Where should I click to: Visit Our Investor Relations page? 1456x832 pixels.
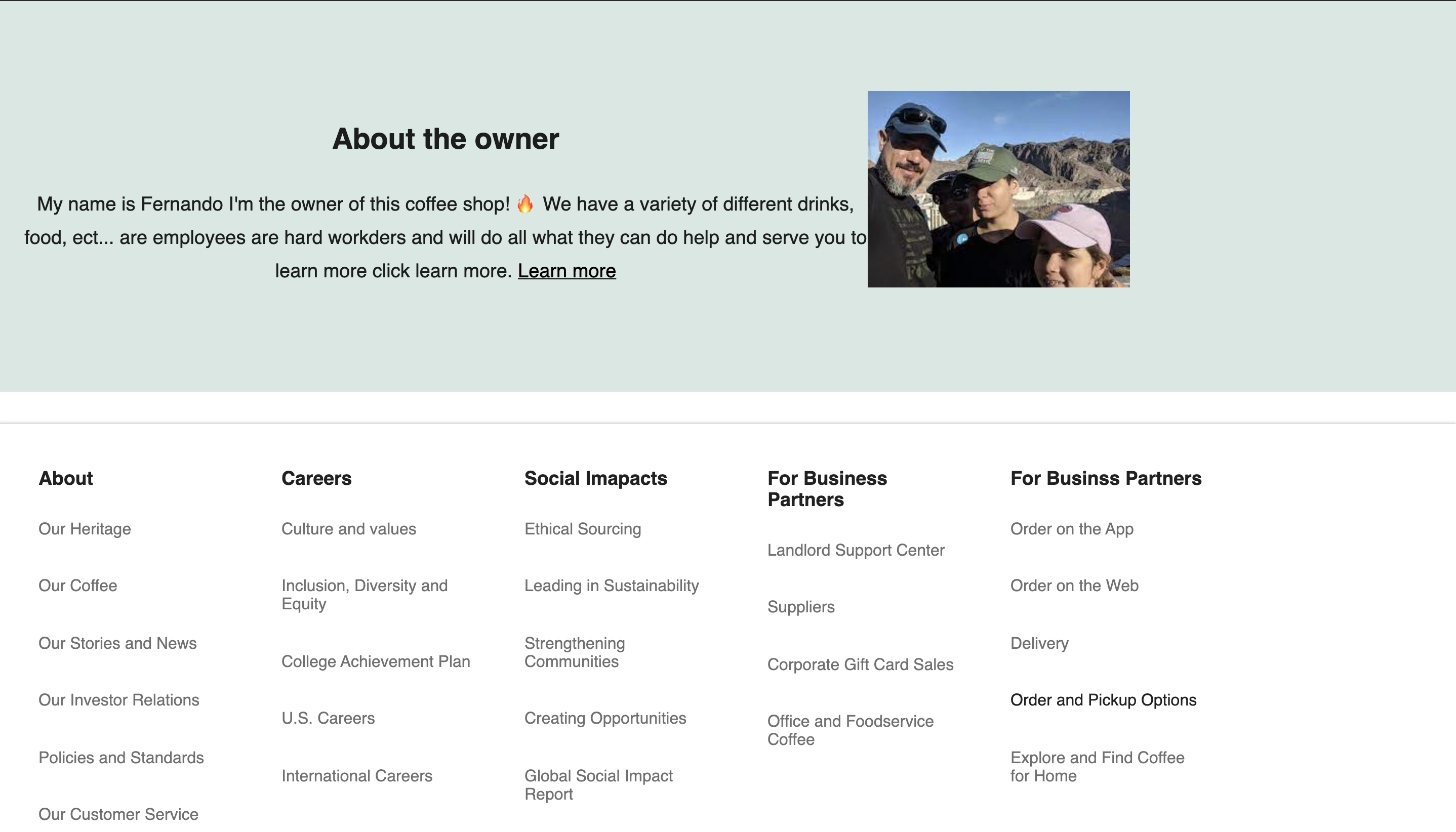[x=118, y=700]
